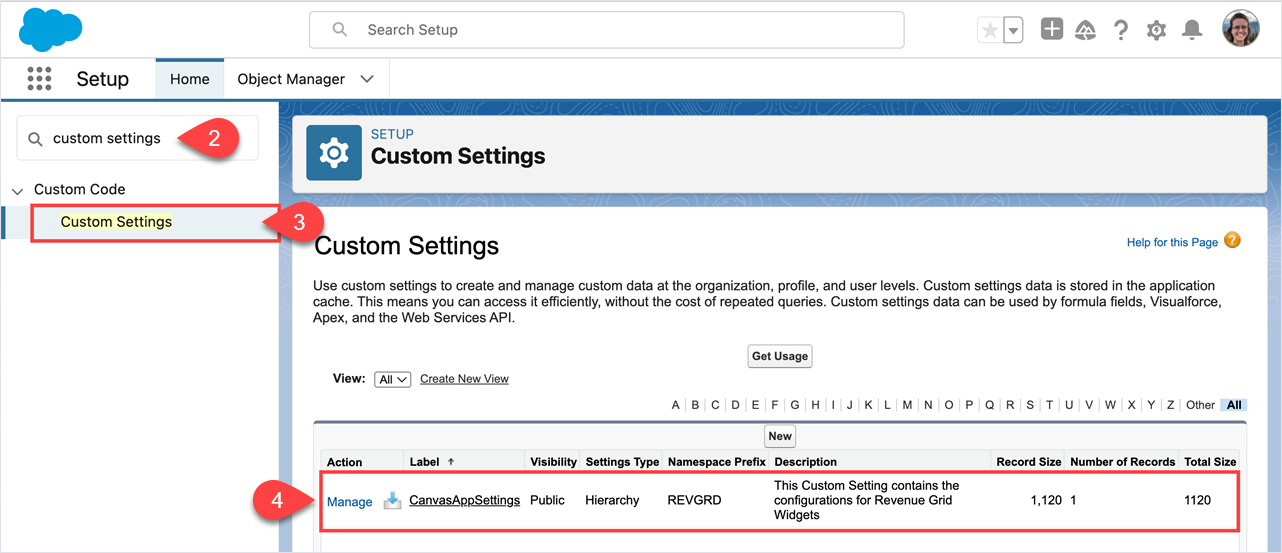This screenshot has height=553, width=1282.
Task: Click the Public visibility cell
Action: [547, 500]
